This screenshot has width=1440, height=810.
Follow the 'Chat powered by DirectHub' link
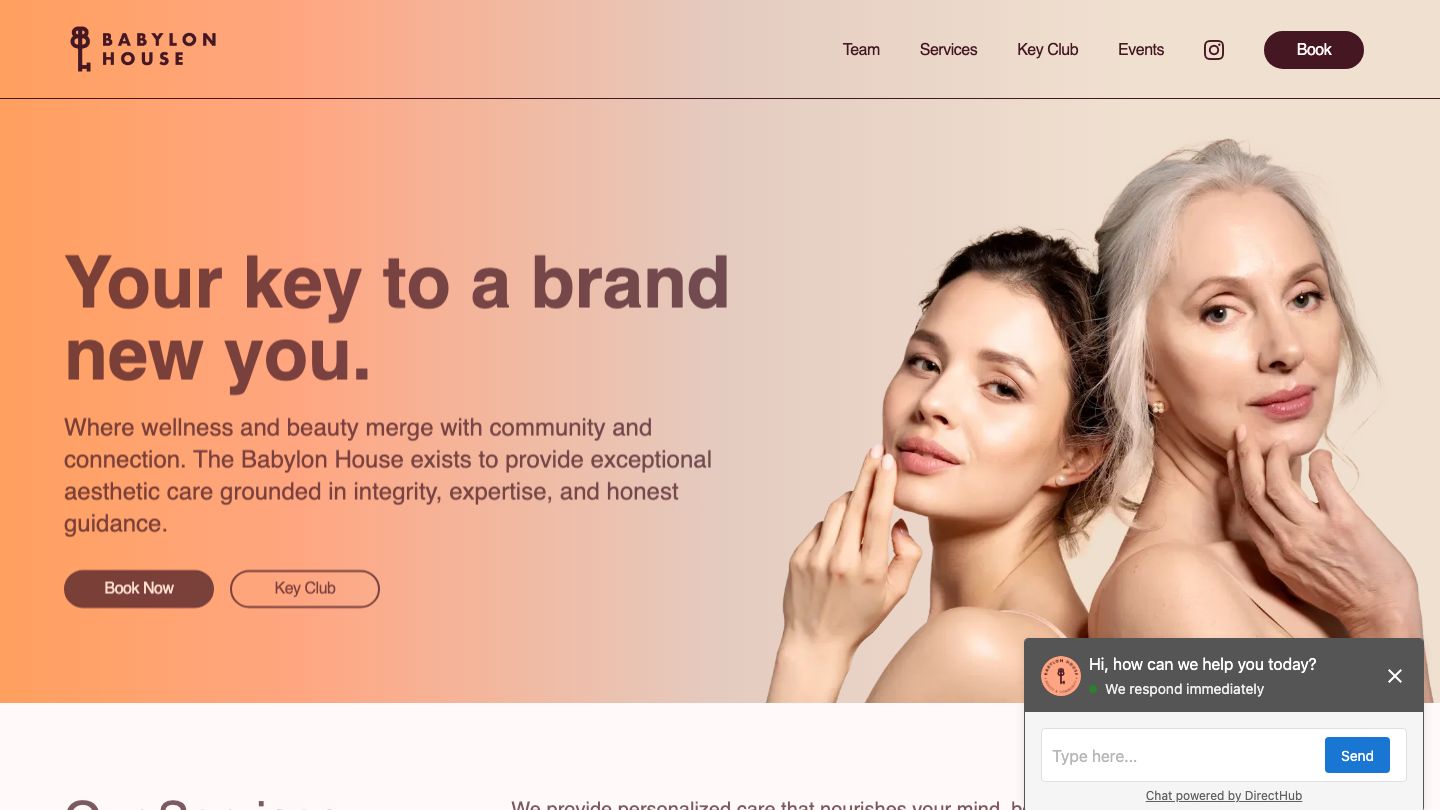1224,796
